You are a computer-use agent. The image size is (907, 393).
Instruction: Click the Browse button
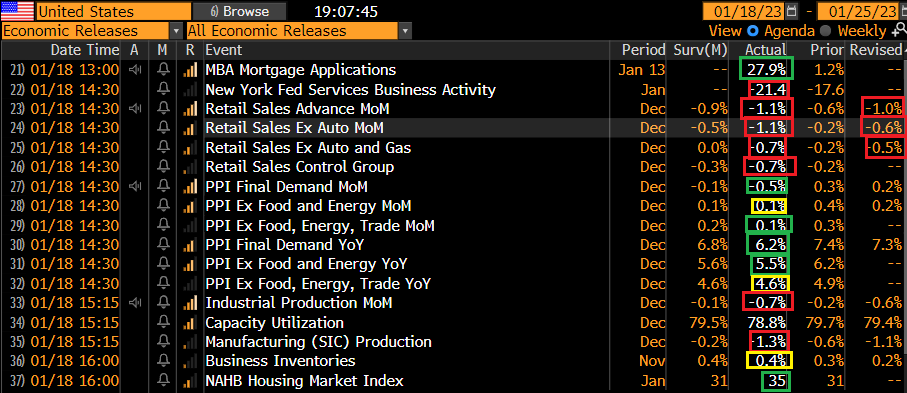tap(239, 11)
